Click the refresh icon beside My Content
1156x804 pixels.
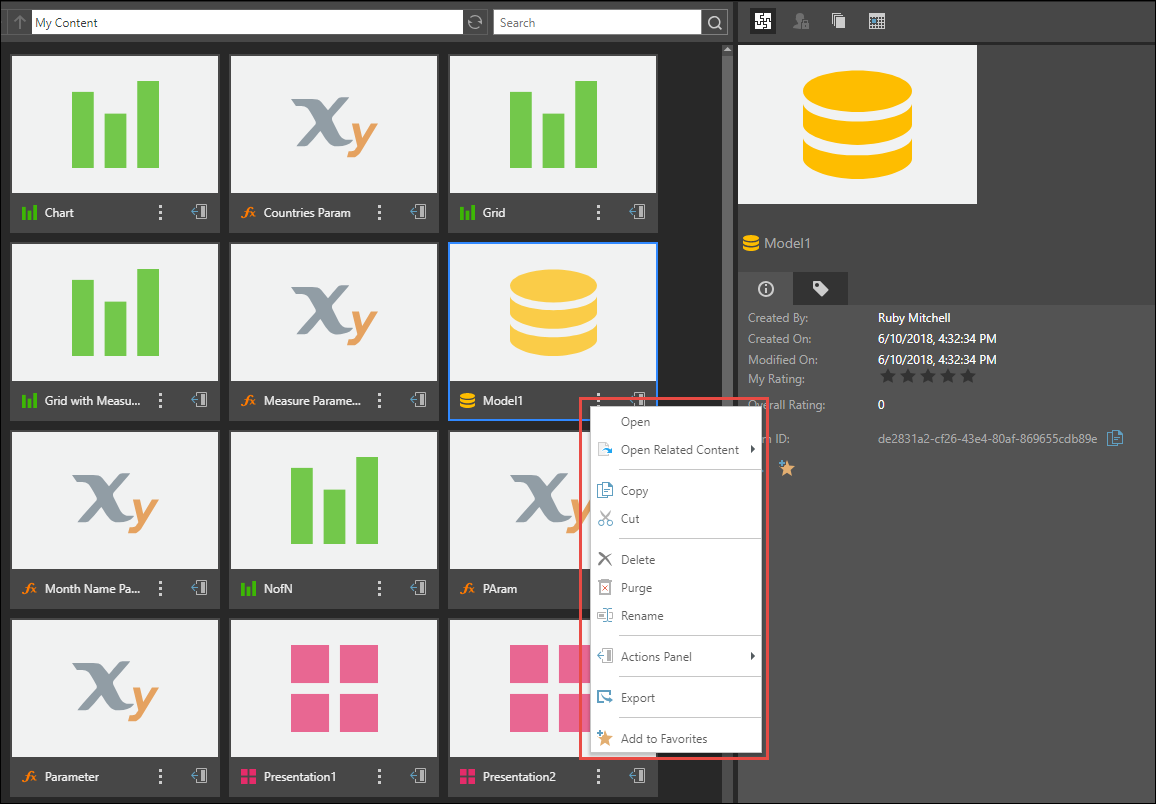click(476, 22)
